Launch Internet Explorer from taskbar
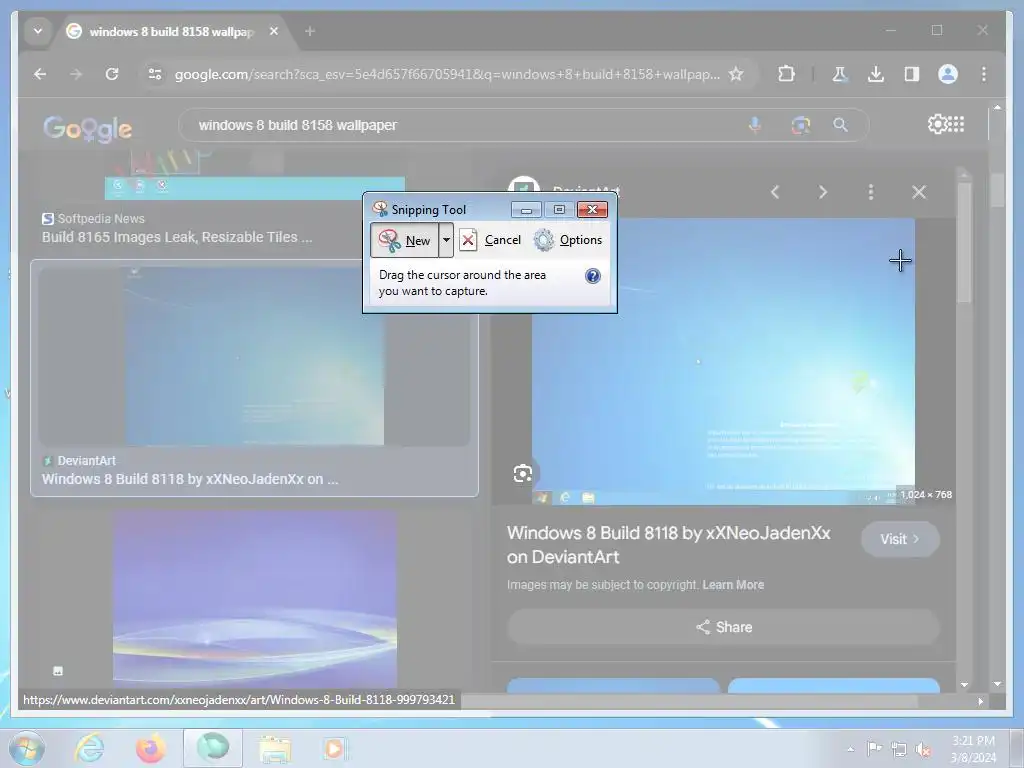 pyautogui.click(x=89, y=748)
